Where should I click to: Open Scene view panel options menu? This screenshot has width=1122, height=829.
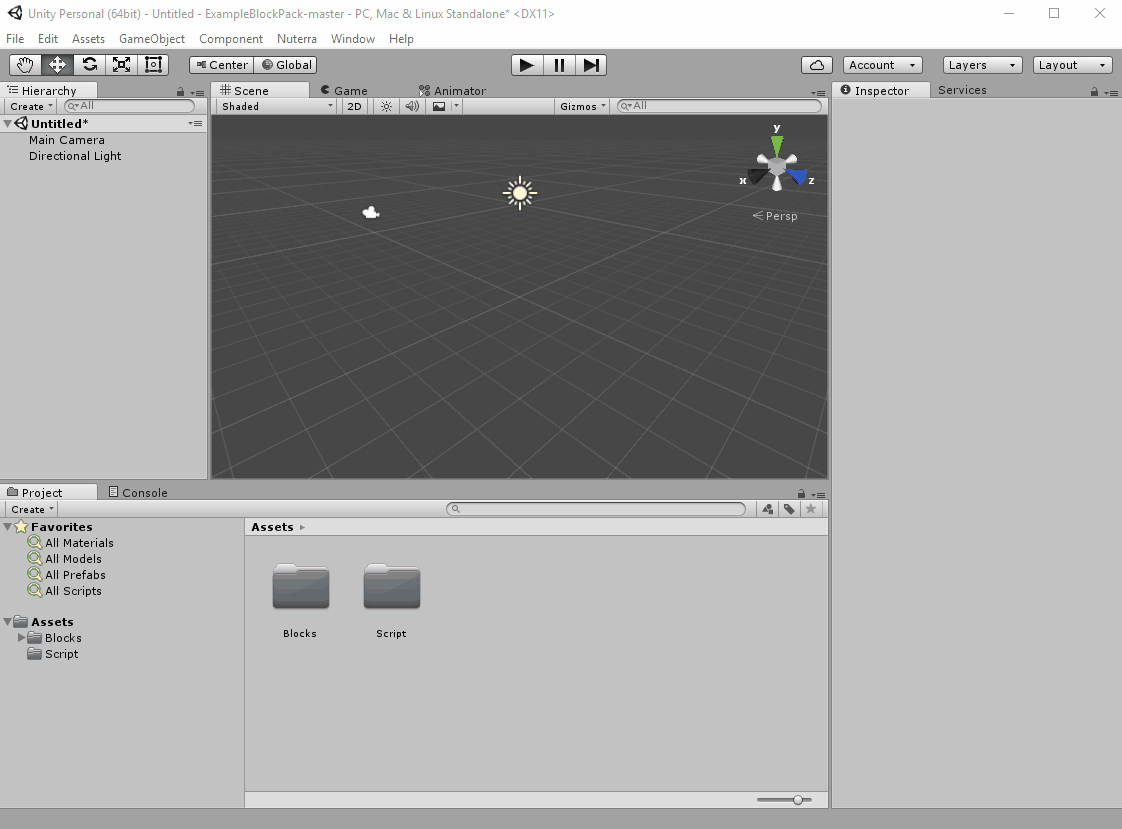(x=818, y=92)
